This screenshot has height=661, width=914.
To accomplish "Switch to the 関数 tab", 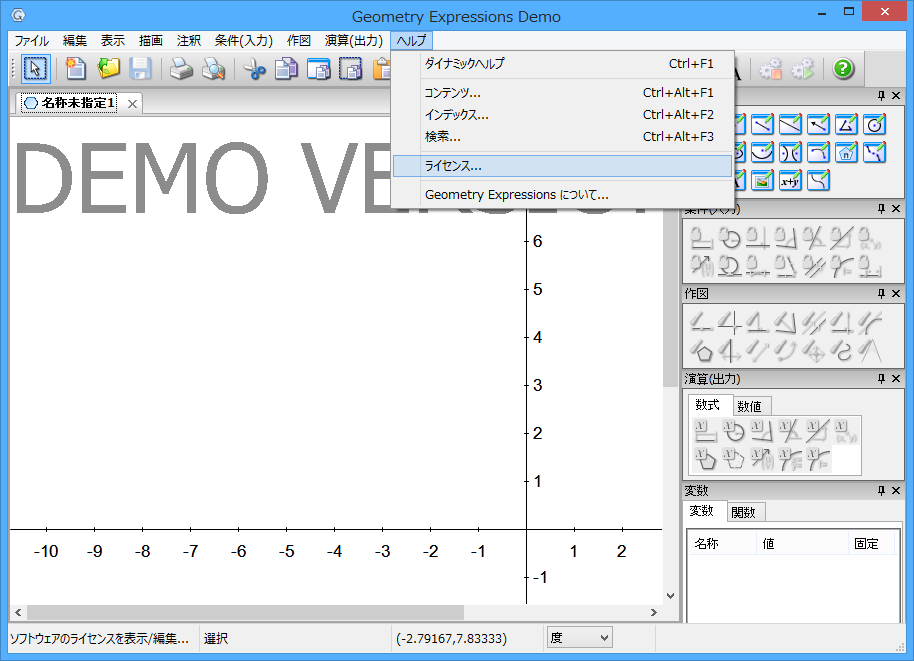I will [744, 512].
